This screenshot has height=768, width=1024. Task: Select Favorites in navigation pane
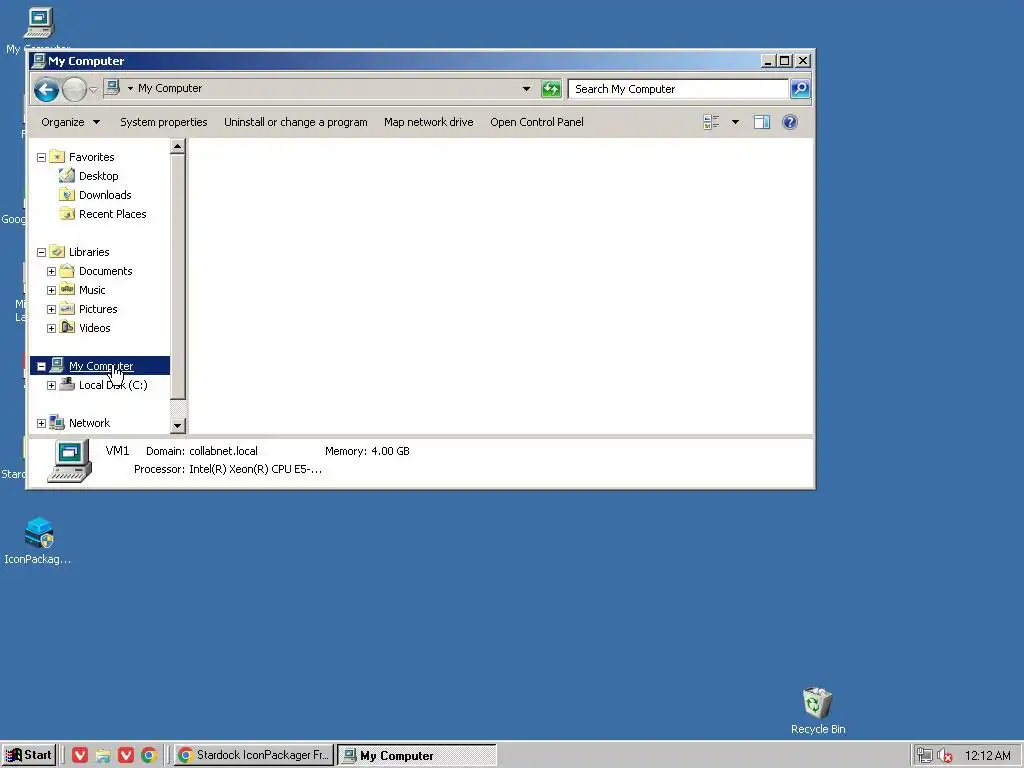[91, 157]
